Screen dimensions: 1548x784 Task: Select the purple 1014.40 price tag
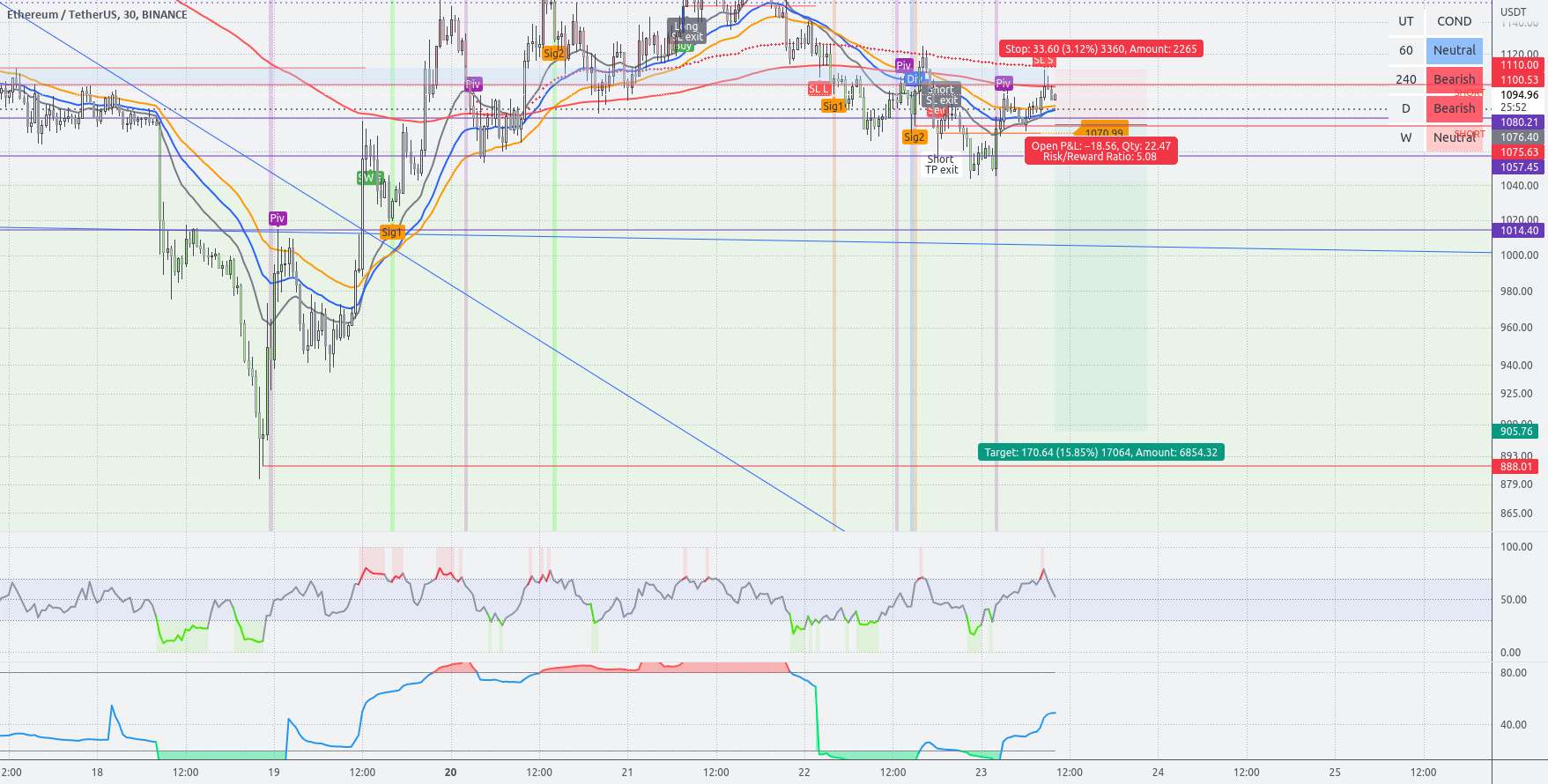pos(1520,231)
